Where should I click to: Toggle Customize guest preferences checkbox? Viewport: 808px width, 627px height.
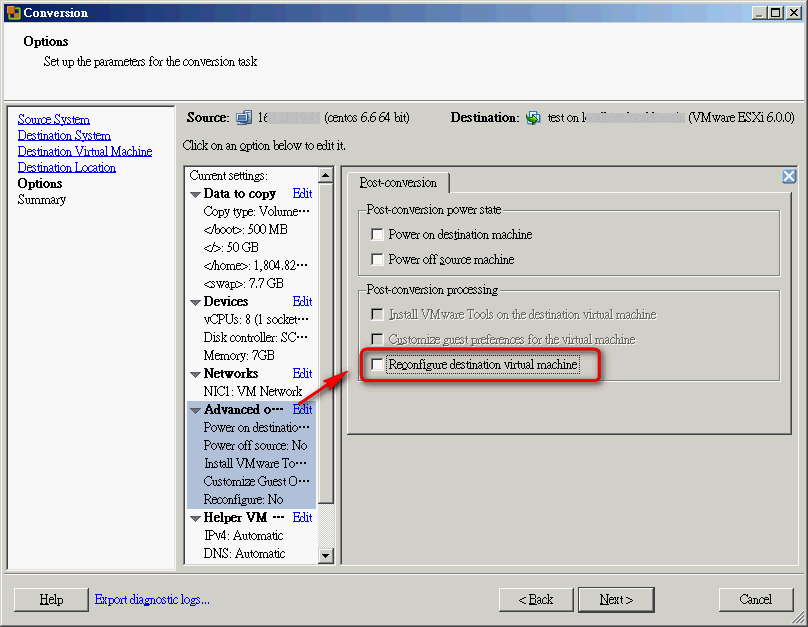click(x=377, y=339)
